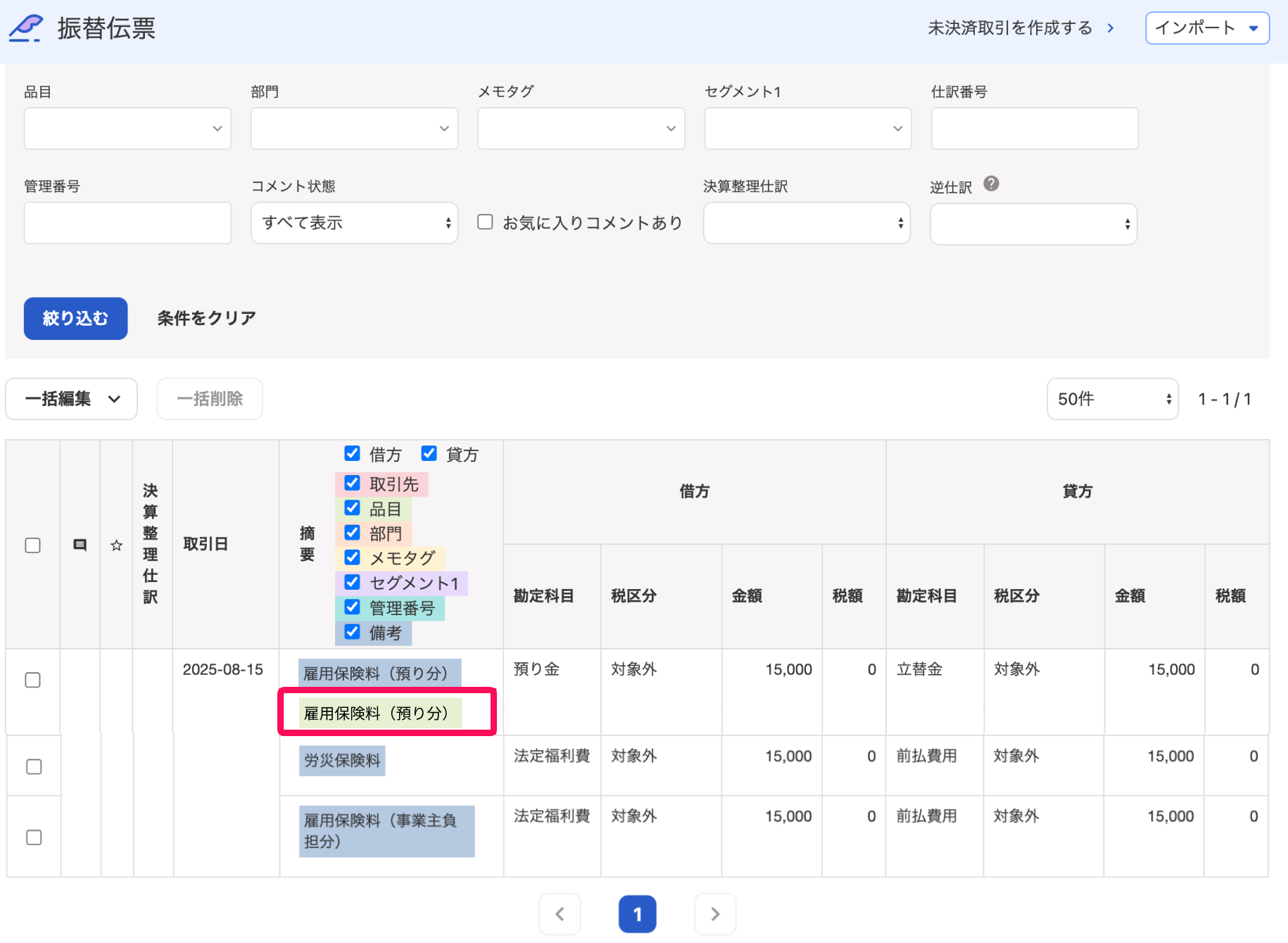
Task: Click the star favorite icon in header
Action: pyautogui.click(x=117, y=545)
